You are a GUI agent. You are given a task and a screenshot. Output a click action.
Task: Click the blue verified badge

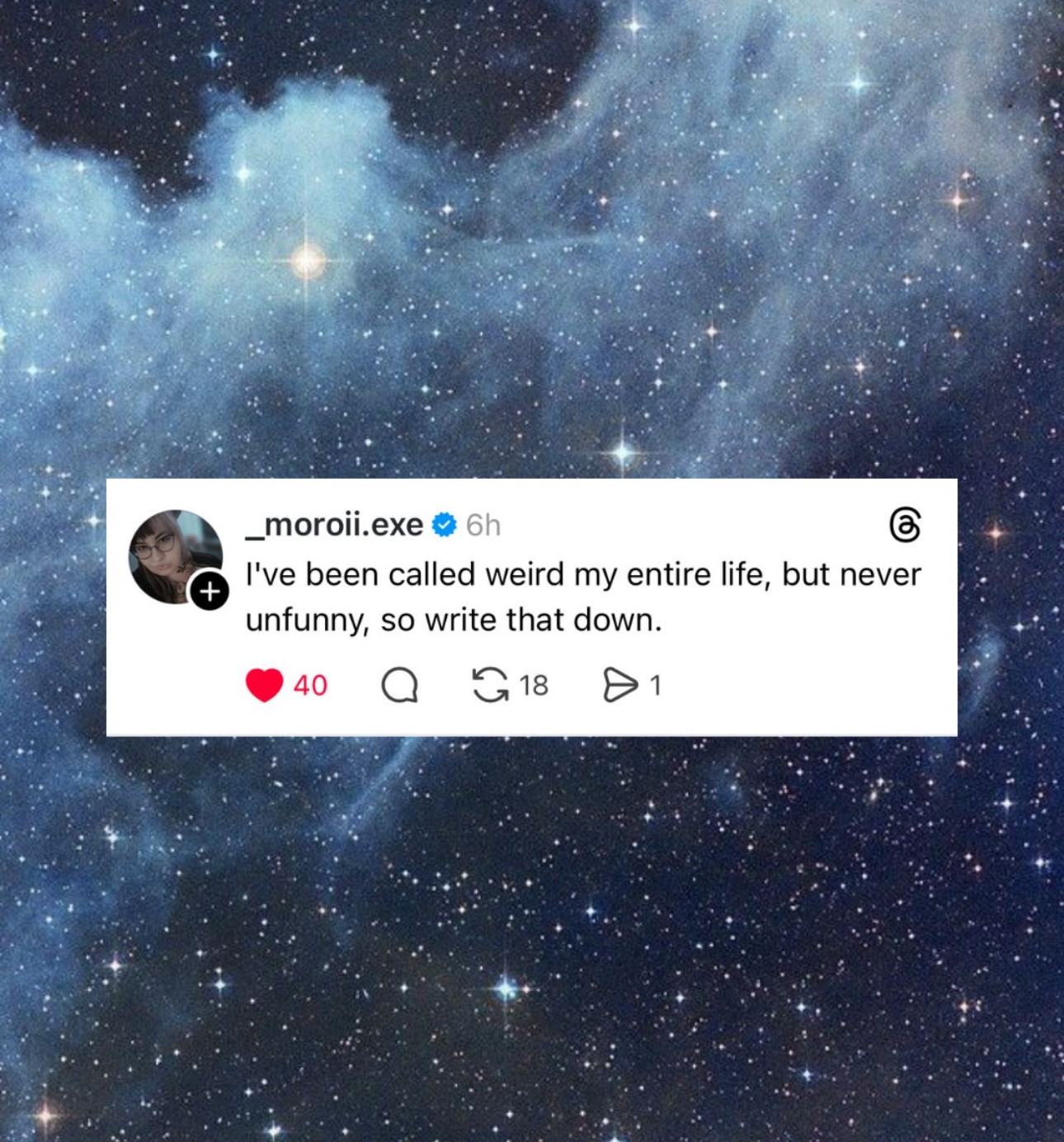click(x=445, y=525)
